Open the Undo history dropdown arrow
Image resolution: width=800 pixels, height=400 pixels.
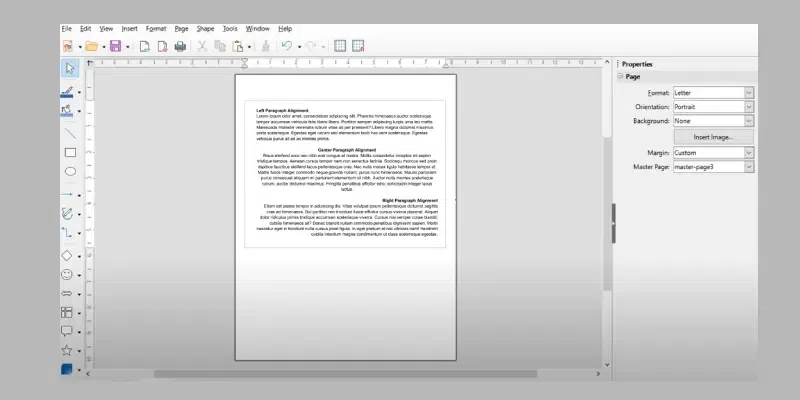click(299, 47)
